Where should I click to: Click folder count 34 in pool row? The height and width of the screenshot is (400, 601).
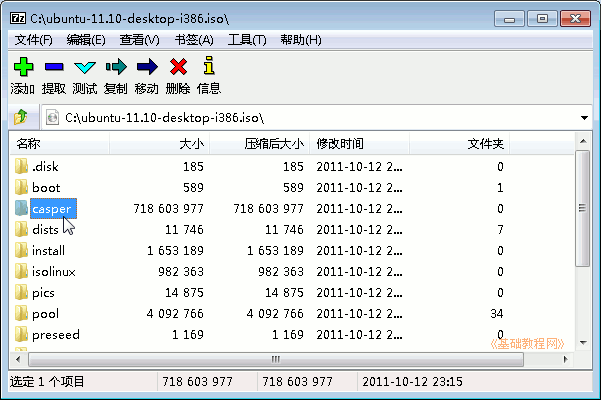tap(497, 314)
